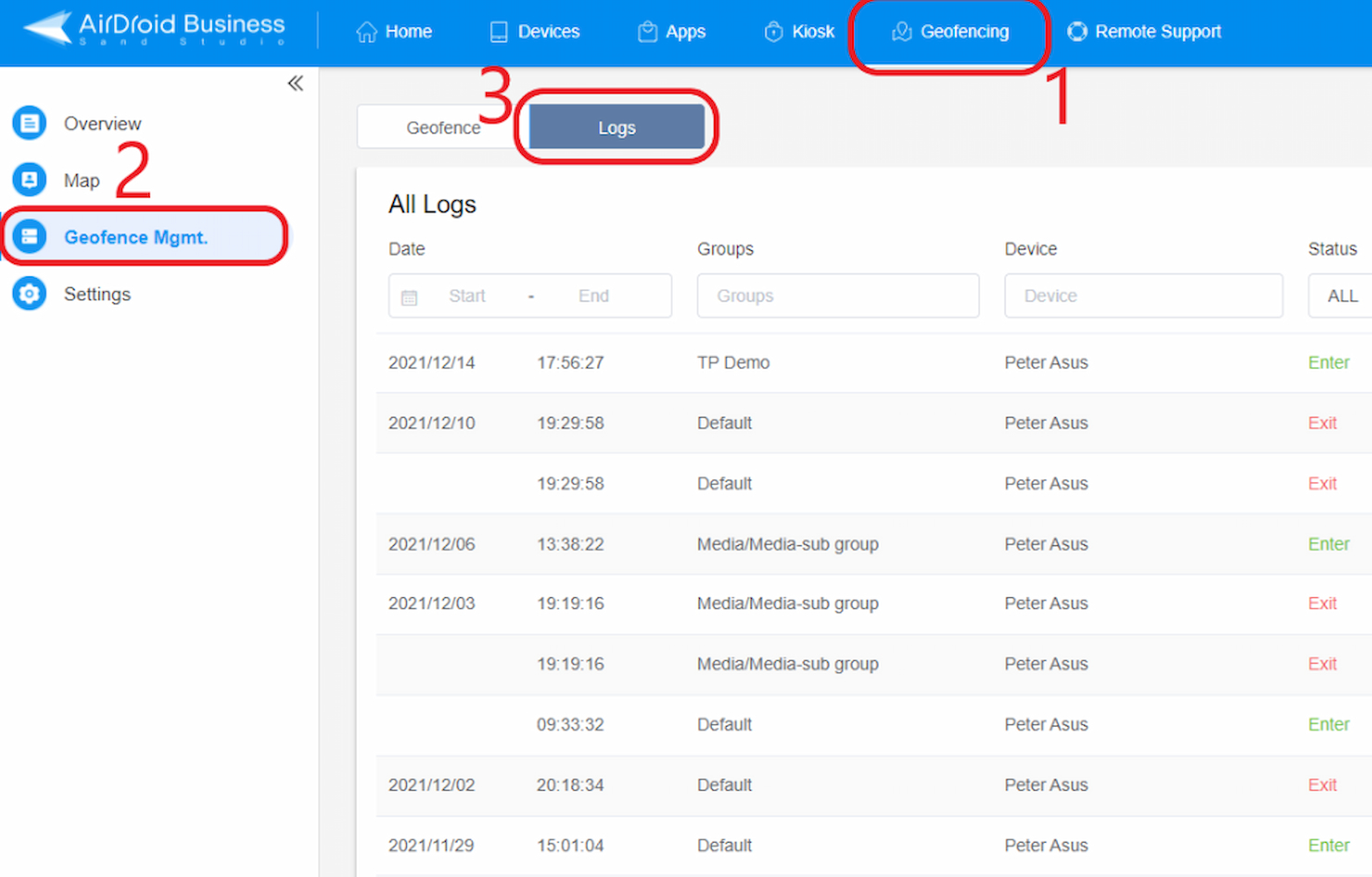Open the Devices section via its icon

[501, 31]
